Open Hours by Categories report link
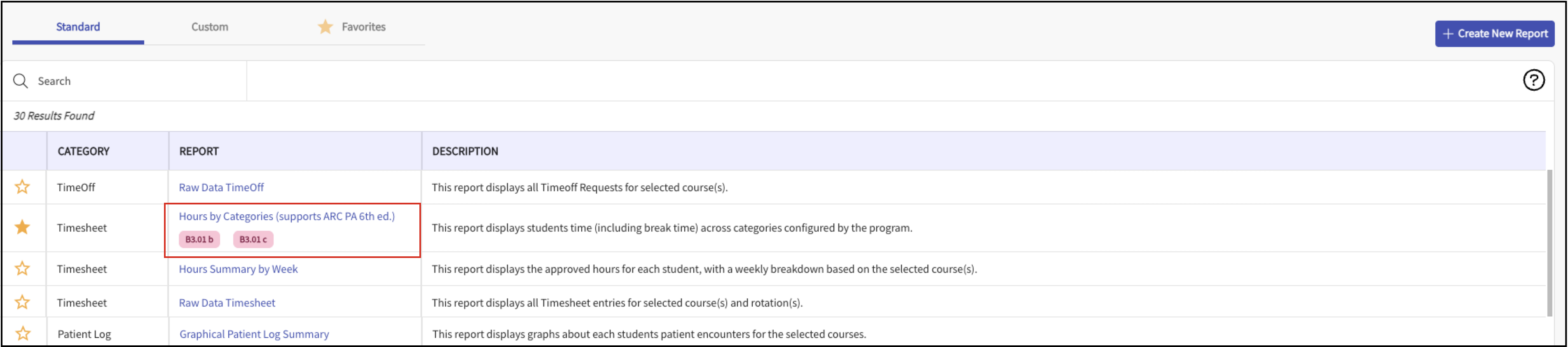This screenshot has height=347, width=1568. [286, 216]
